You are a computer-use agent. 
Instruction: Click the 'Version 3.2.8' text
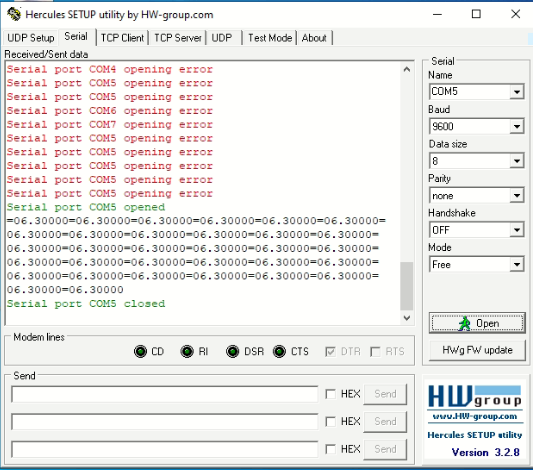tap(485, 452)
